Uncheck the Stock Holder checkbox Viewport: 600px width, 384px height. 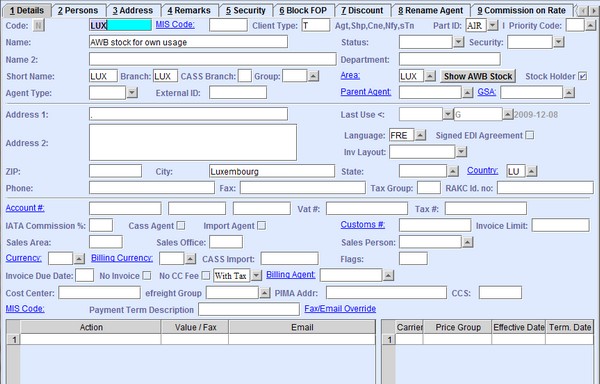pyautogui.click(x=582, y=76)
